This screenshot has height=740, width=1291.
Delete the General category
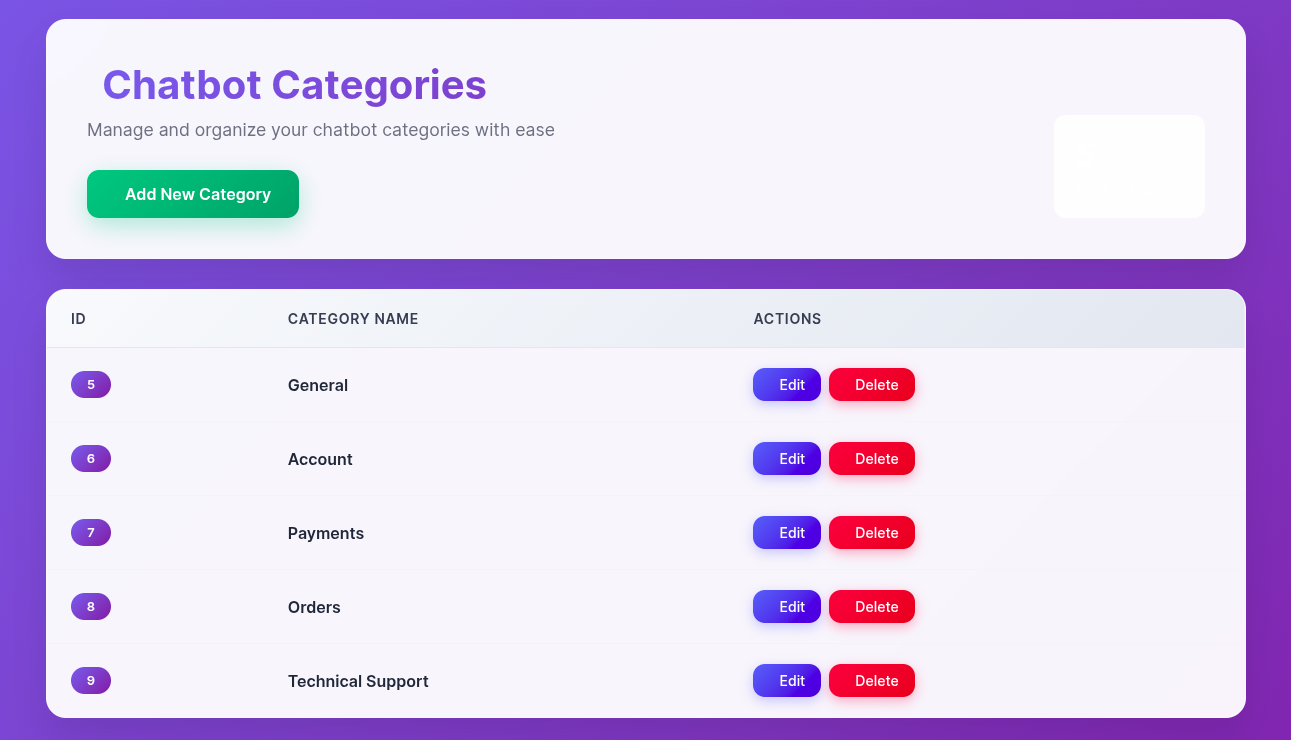(872, 385)
